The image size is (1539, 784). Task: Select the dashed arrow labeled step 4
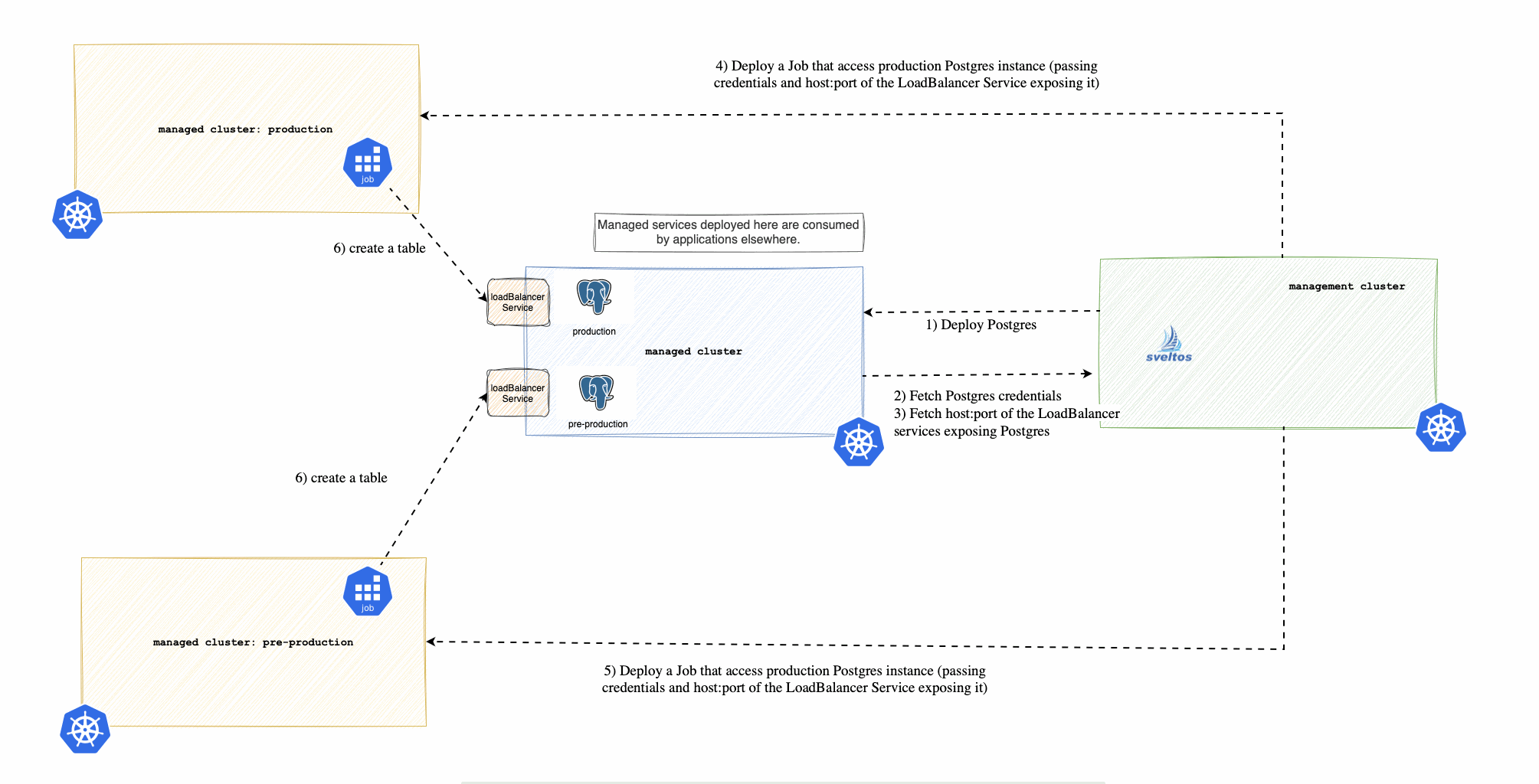843,113
